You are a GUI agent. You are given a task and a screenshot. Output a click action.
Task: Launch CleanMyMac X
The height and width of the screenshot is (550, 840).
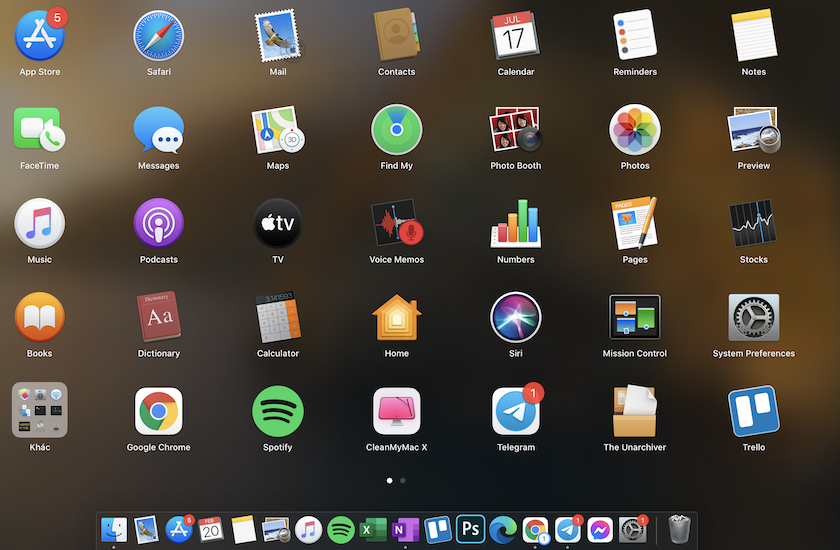pos(396,411)
